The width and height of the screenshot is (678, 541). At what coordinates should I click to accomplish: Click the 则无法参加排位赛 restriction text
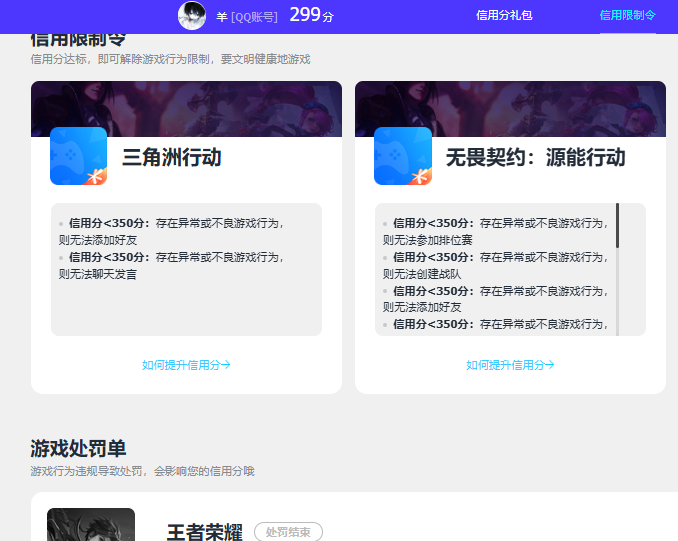pyautogui.click(x=427, y=240)
